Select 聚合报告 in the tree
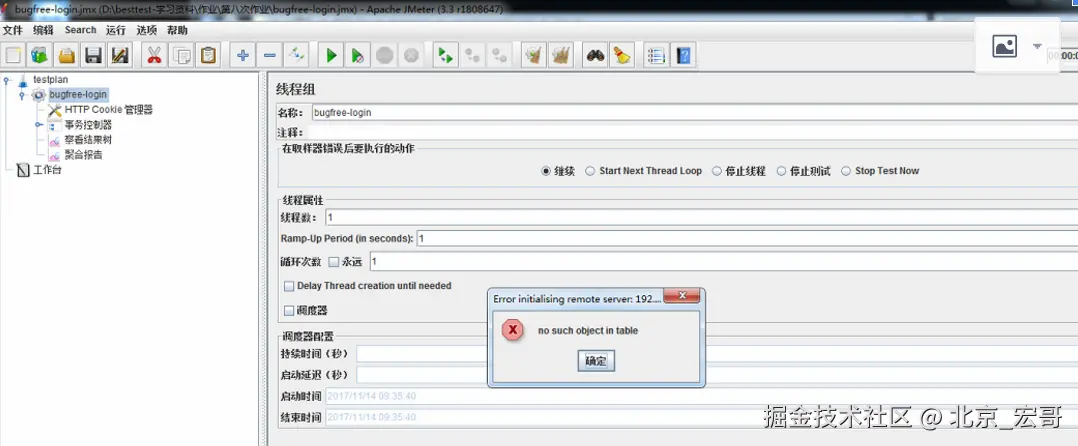The image size is (1078, 446). pos(83,155)
